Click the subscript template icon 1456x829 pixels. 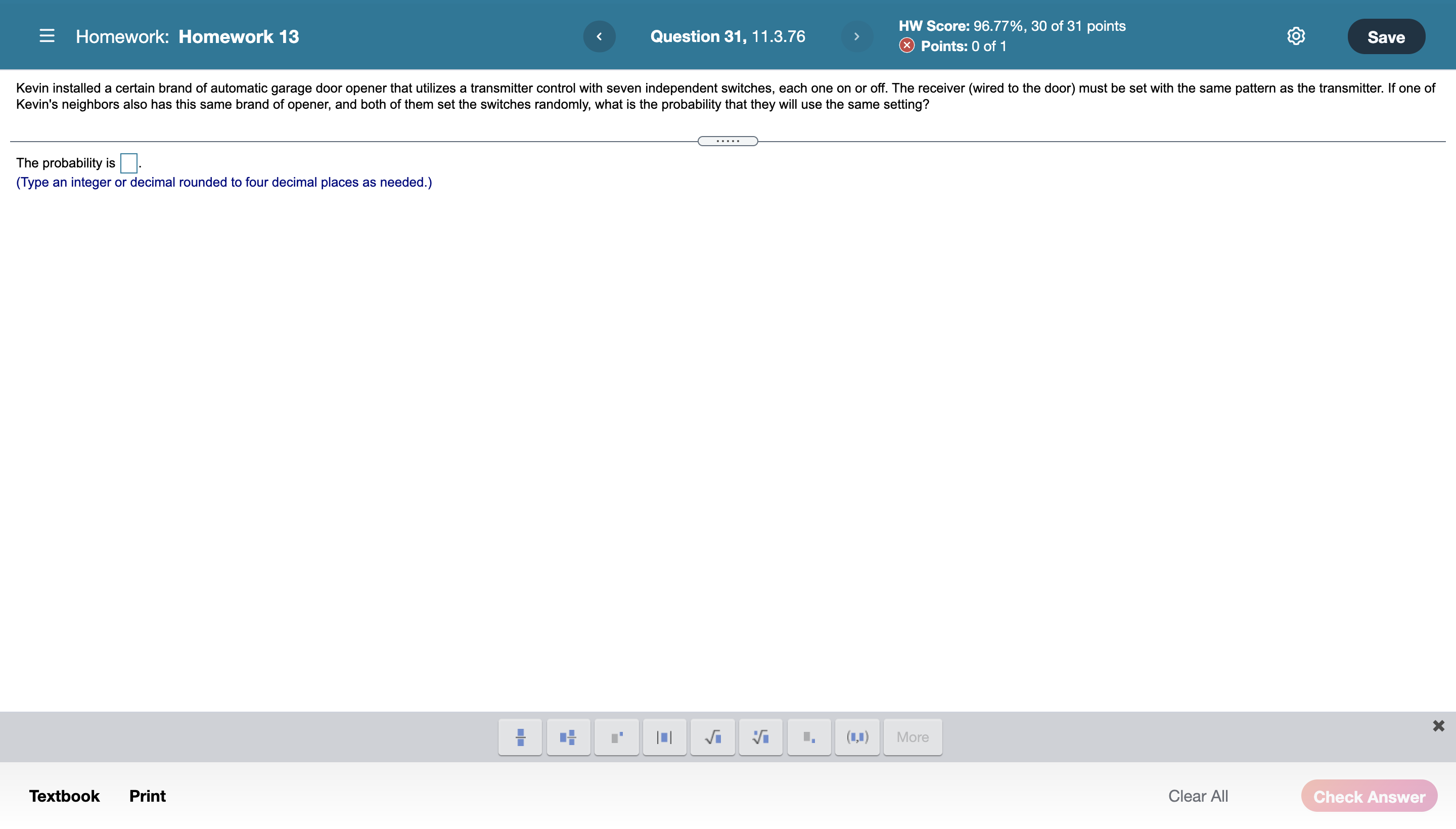pyautogui.click(x=808, y=737)
